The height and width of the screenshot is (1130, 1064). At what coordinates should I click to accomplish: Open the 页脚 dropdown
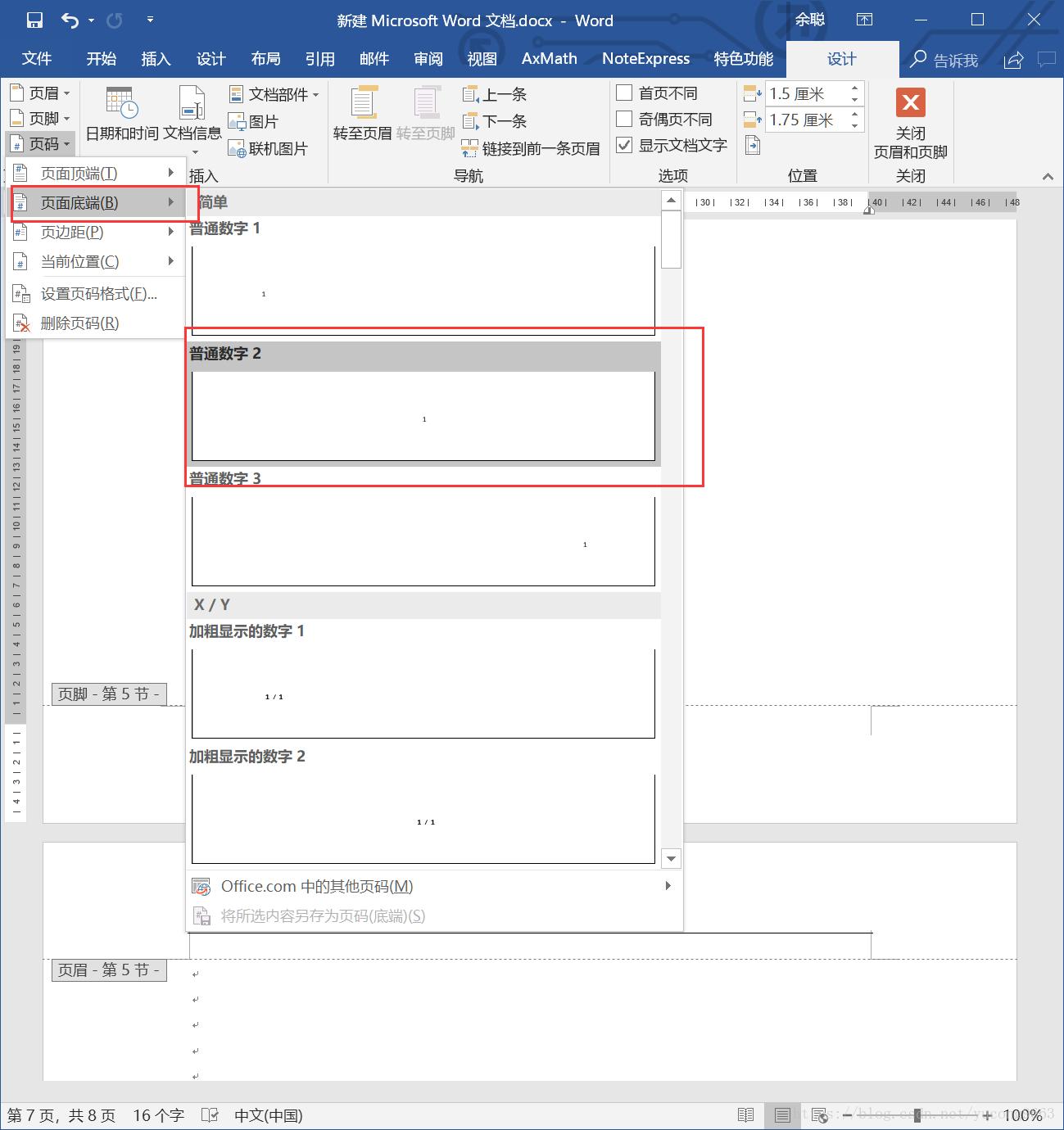40,119
